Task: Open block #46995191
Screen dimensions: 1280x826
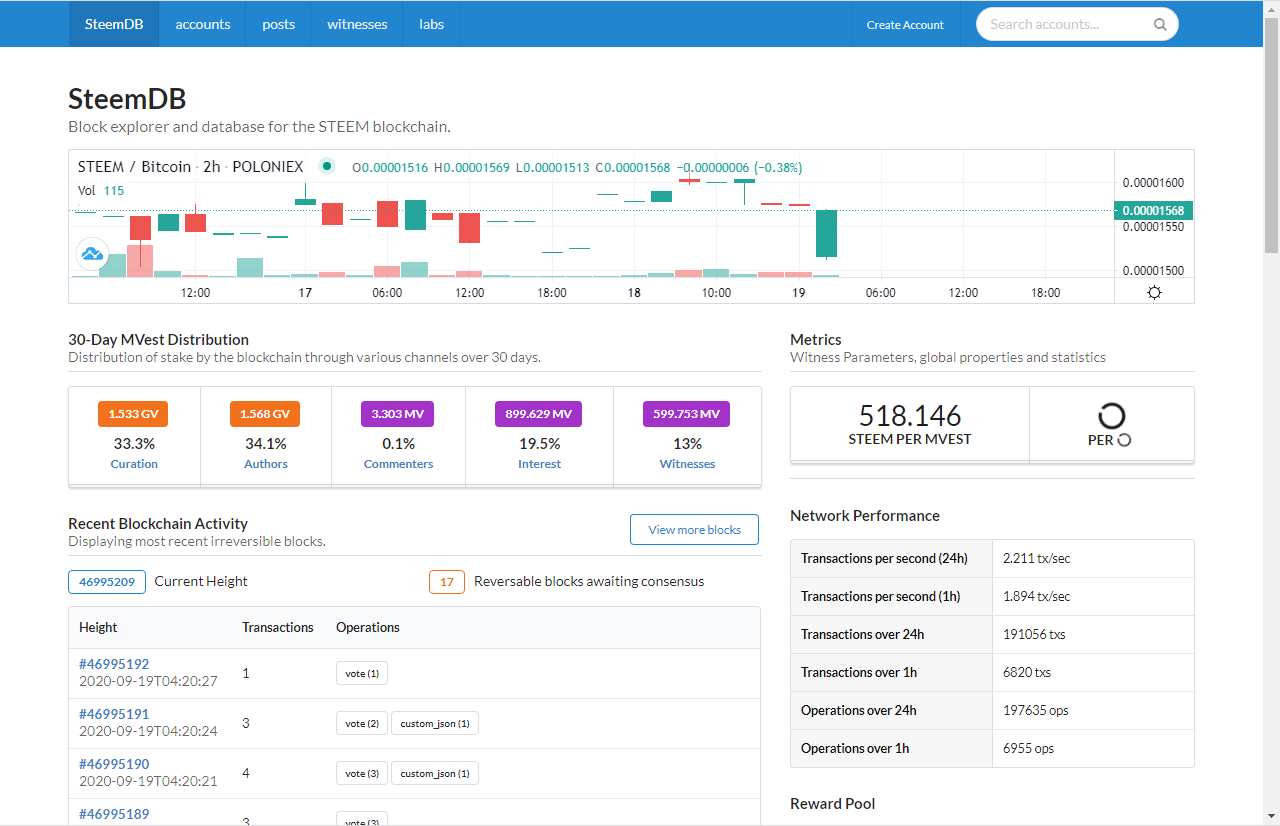Action: pos(114,714)
